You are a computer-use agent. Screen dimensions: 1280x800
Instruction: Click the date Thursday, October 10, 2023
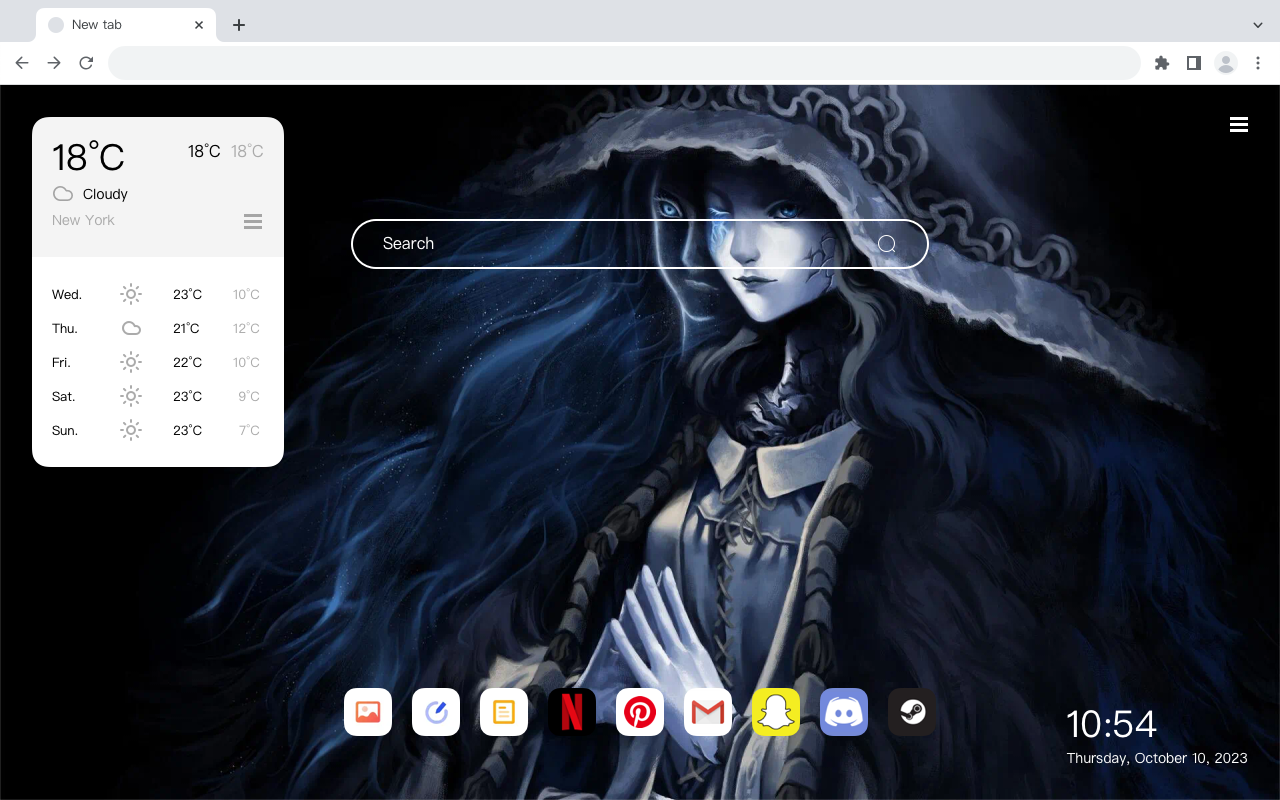[x=1157, y=758]
